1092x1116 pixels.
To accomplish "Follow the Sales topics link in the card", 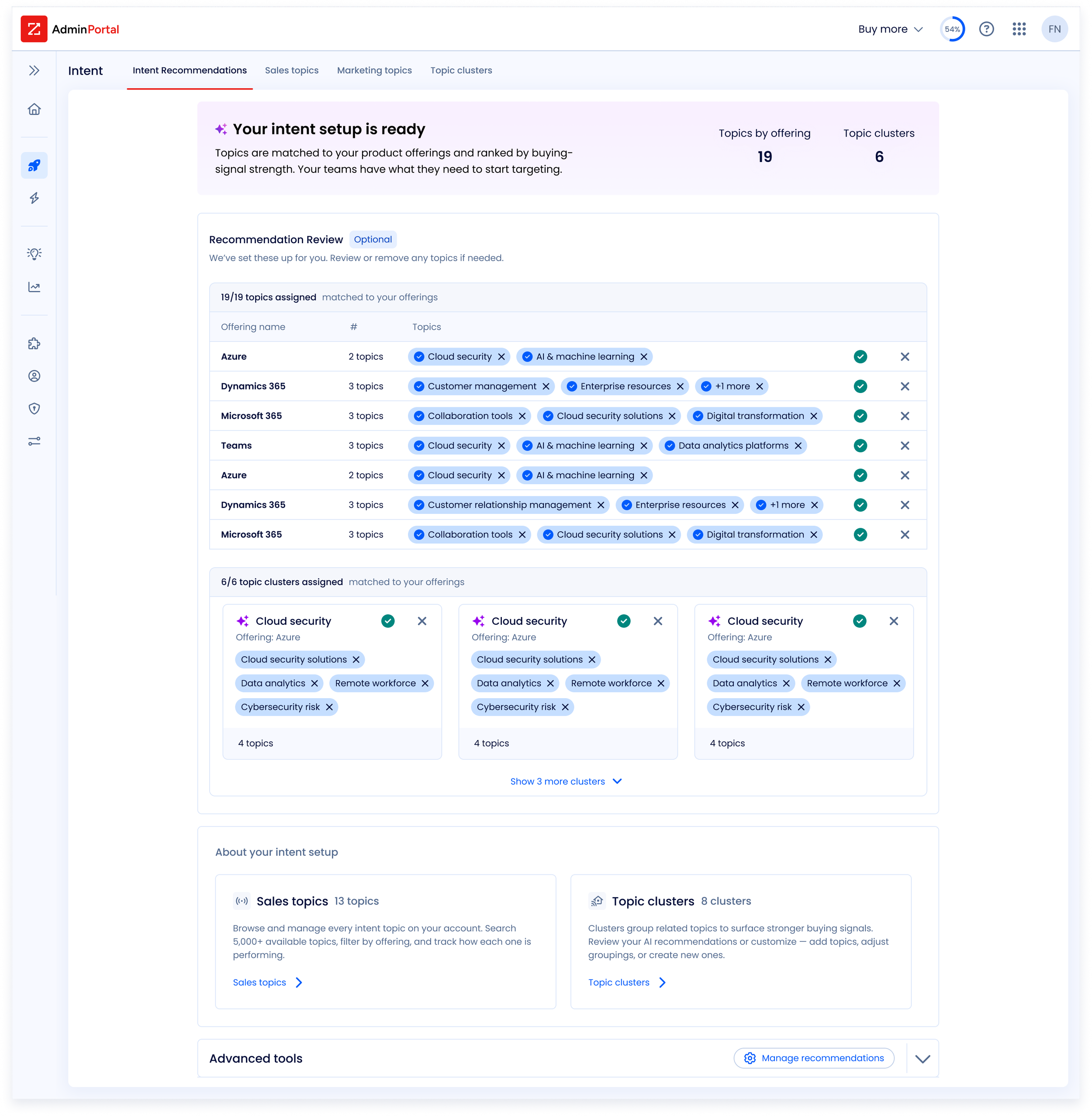I will click(x=267, y=982).
